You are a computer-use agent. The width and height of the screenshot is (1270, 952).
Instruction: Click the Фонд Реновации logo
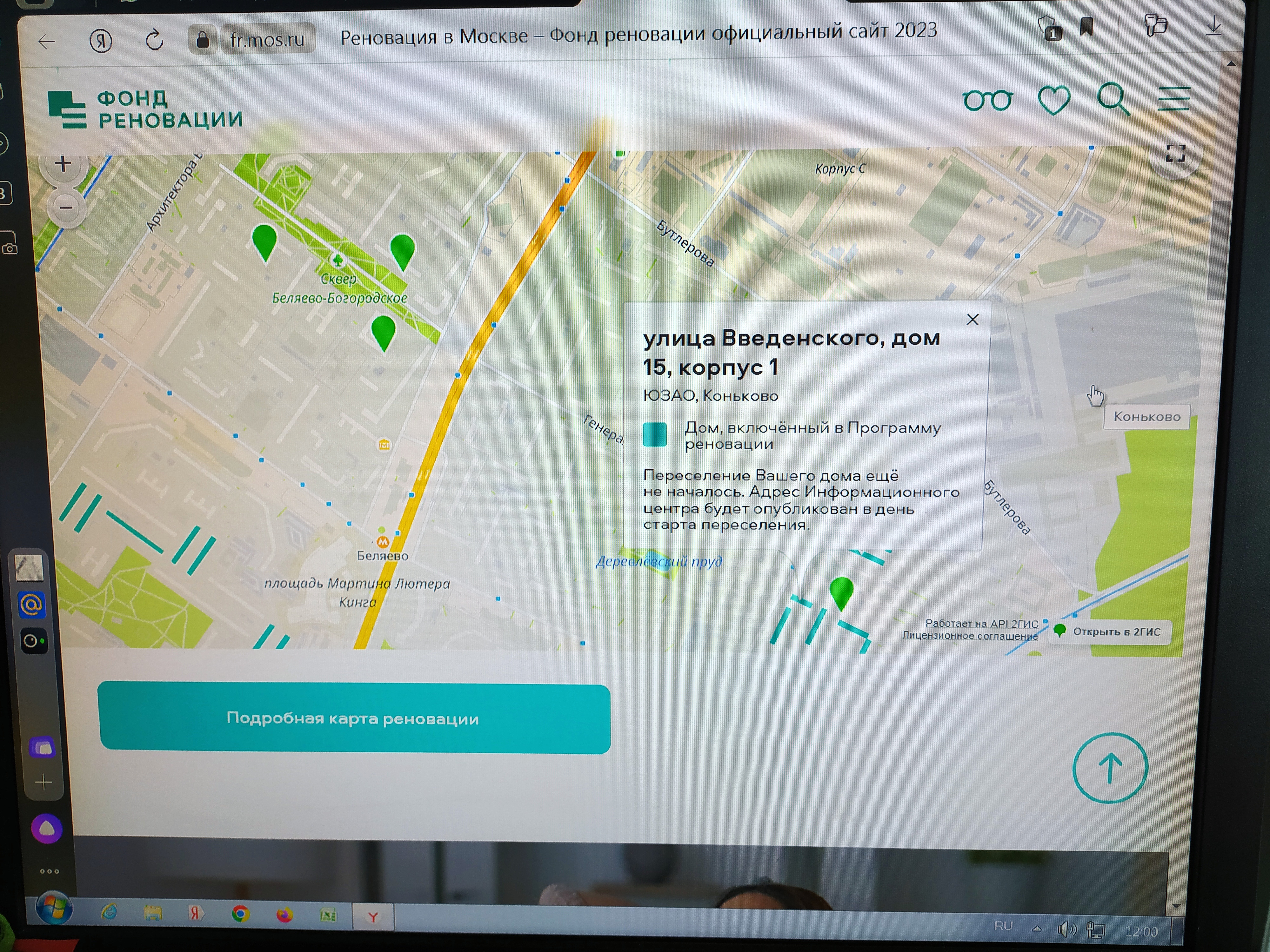[145, 109]
